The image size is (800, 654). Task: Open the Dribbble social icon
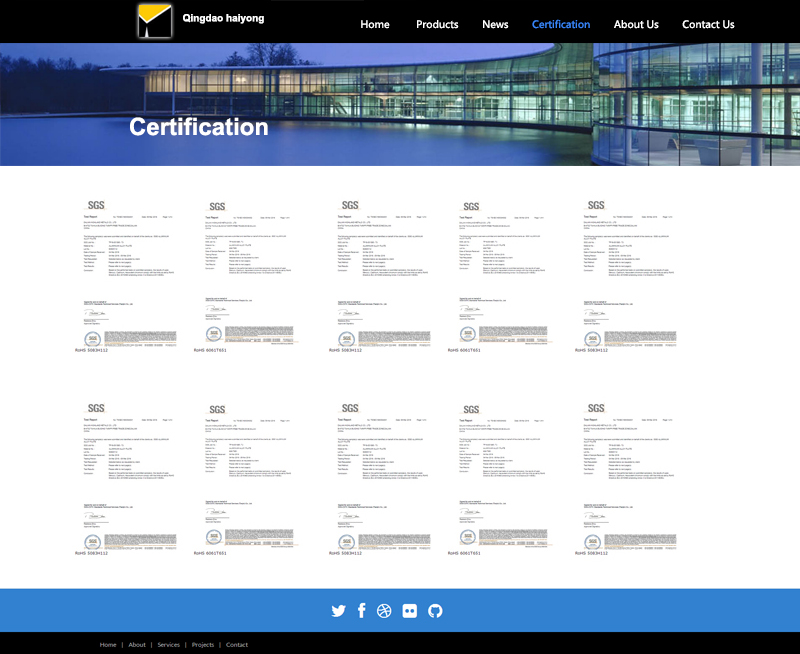384,611
